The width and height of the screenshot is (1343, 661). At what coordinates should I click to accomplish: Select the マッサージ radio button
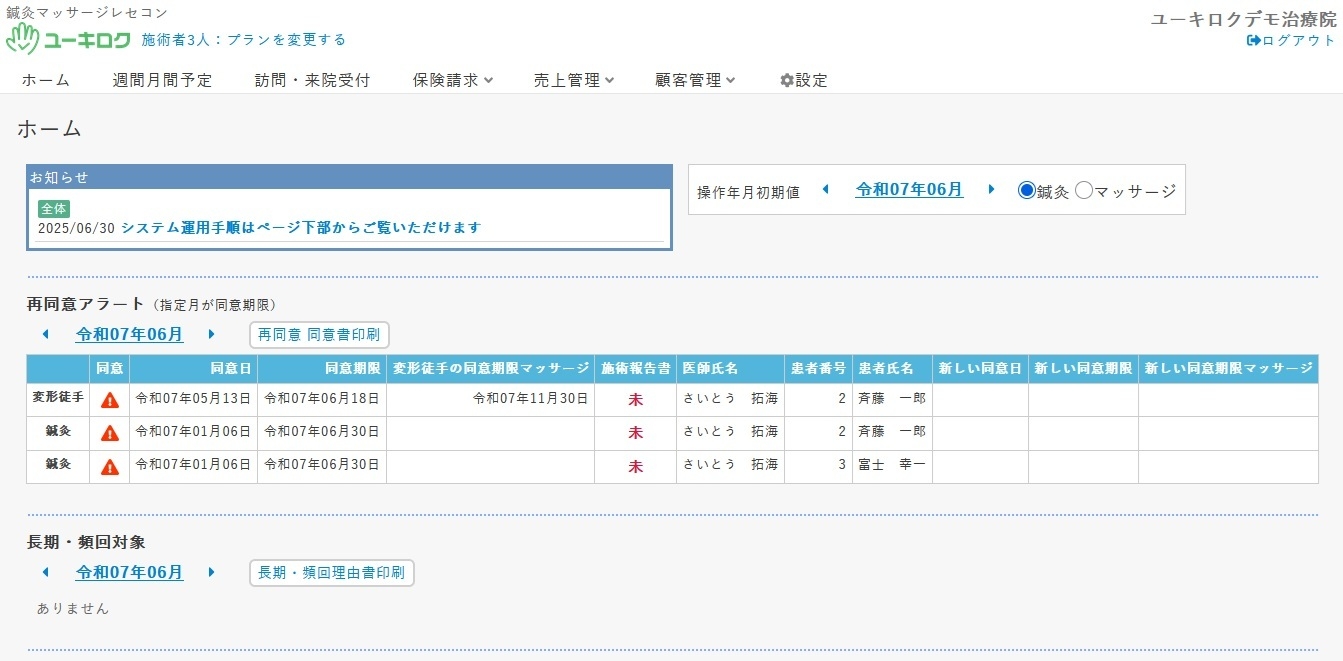(x=1084, y=191)
